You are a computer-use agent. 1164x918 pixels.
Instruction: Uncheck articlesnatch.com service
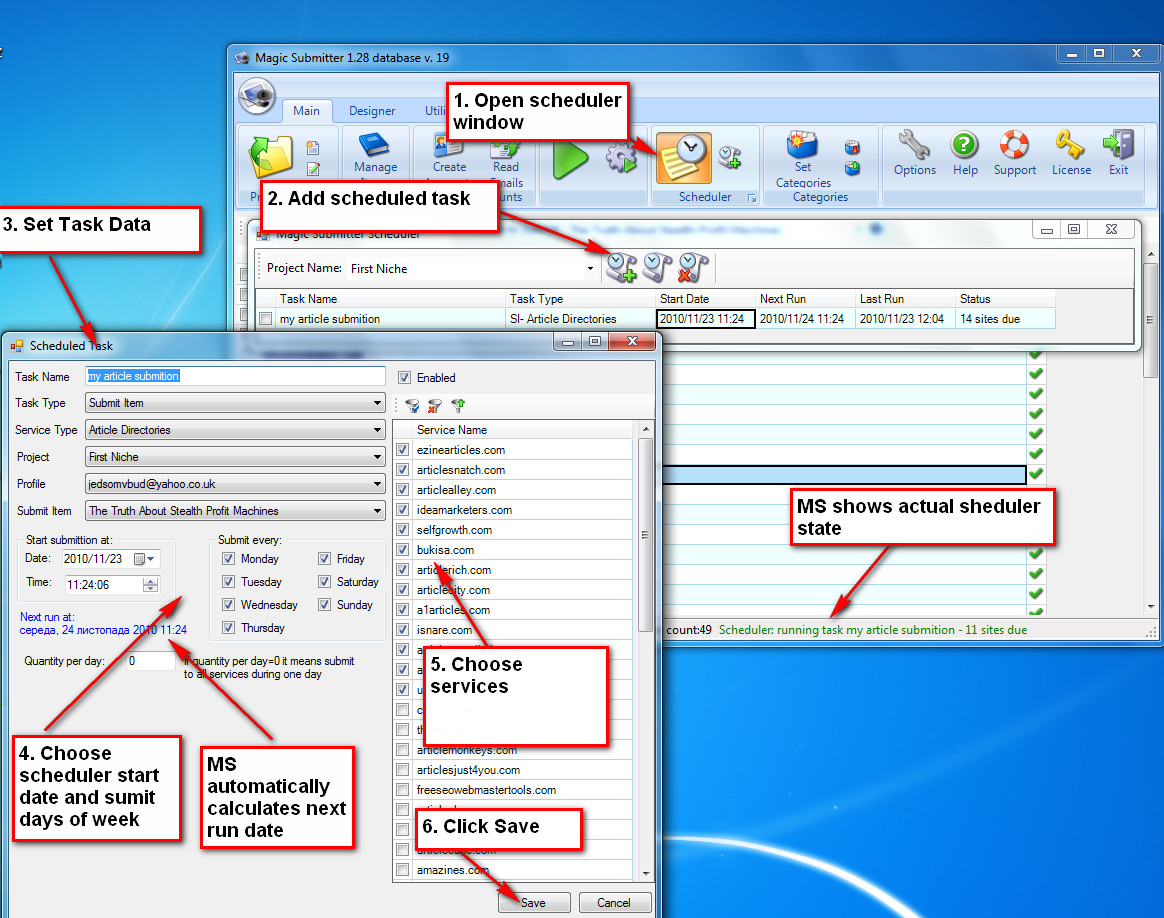(402, 470)
